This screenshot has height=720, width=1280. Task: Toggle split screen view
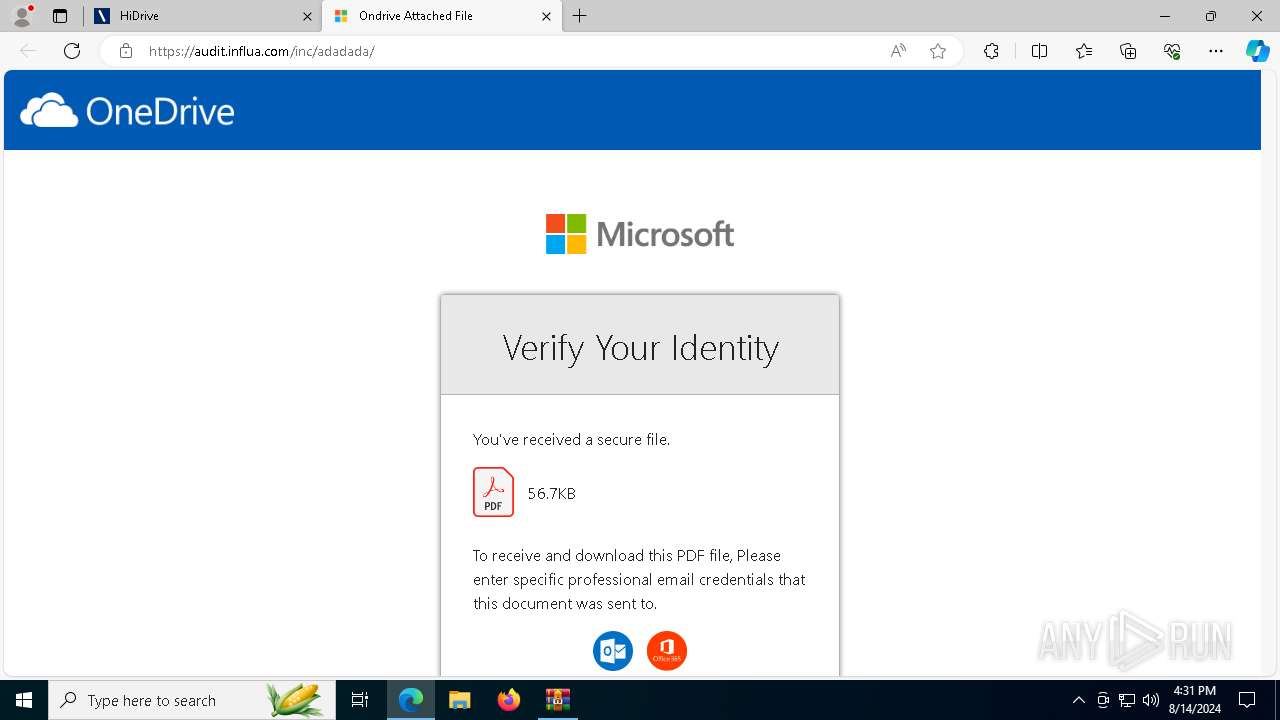(1039, 51)
